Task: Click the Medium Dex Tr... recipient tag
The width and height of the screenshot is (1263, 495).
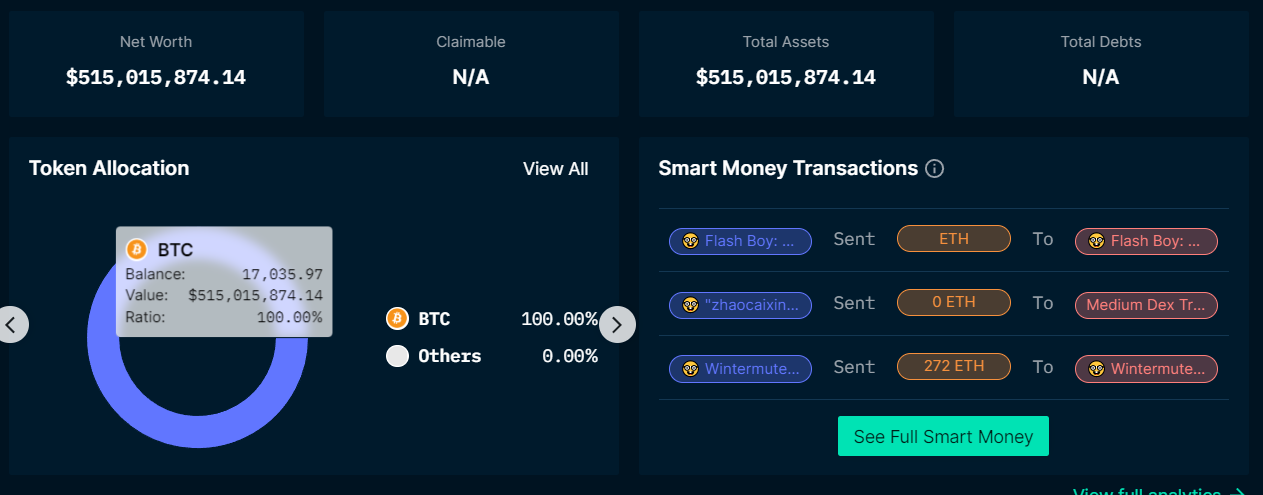Action: [x=1146, y=305]
